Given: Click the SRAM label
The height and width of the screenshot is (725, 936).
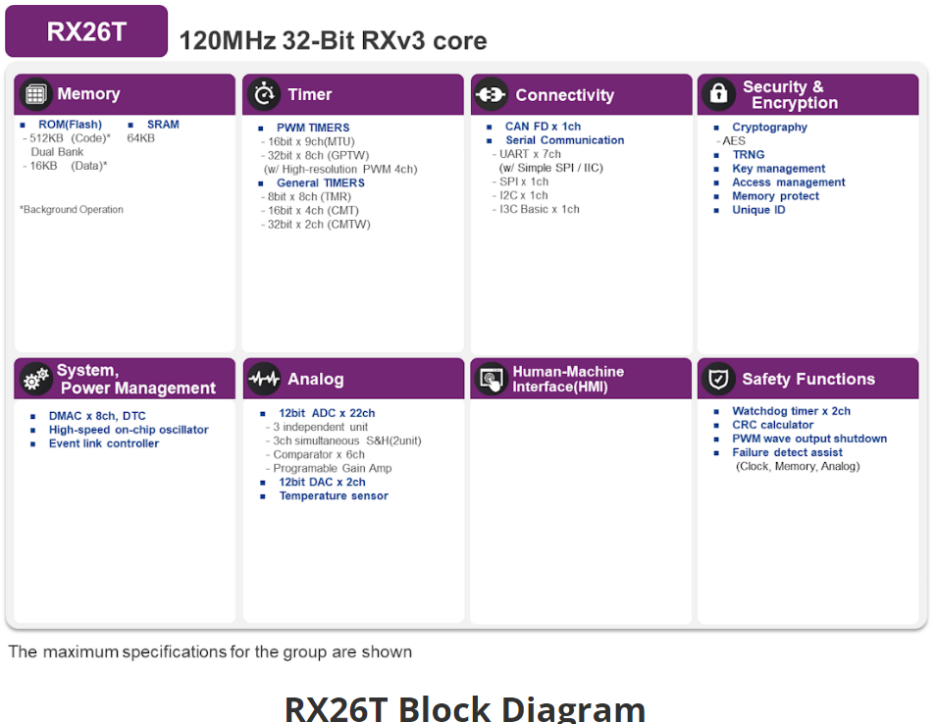Looking at the screenshot, I should pyautogui.click(x=163, y=124).
